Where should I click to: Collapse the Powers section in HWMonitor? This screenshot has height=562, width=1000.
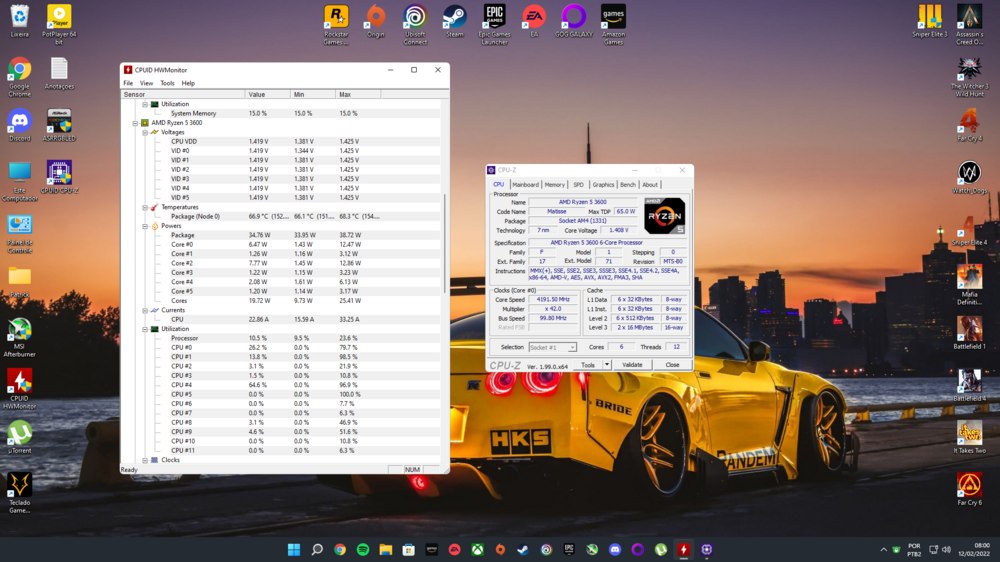[145, 226]
